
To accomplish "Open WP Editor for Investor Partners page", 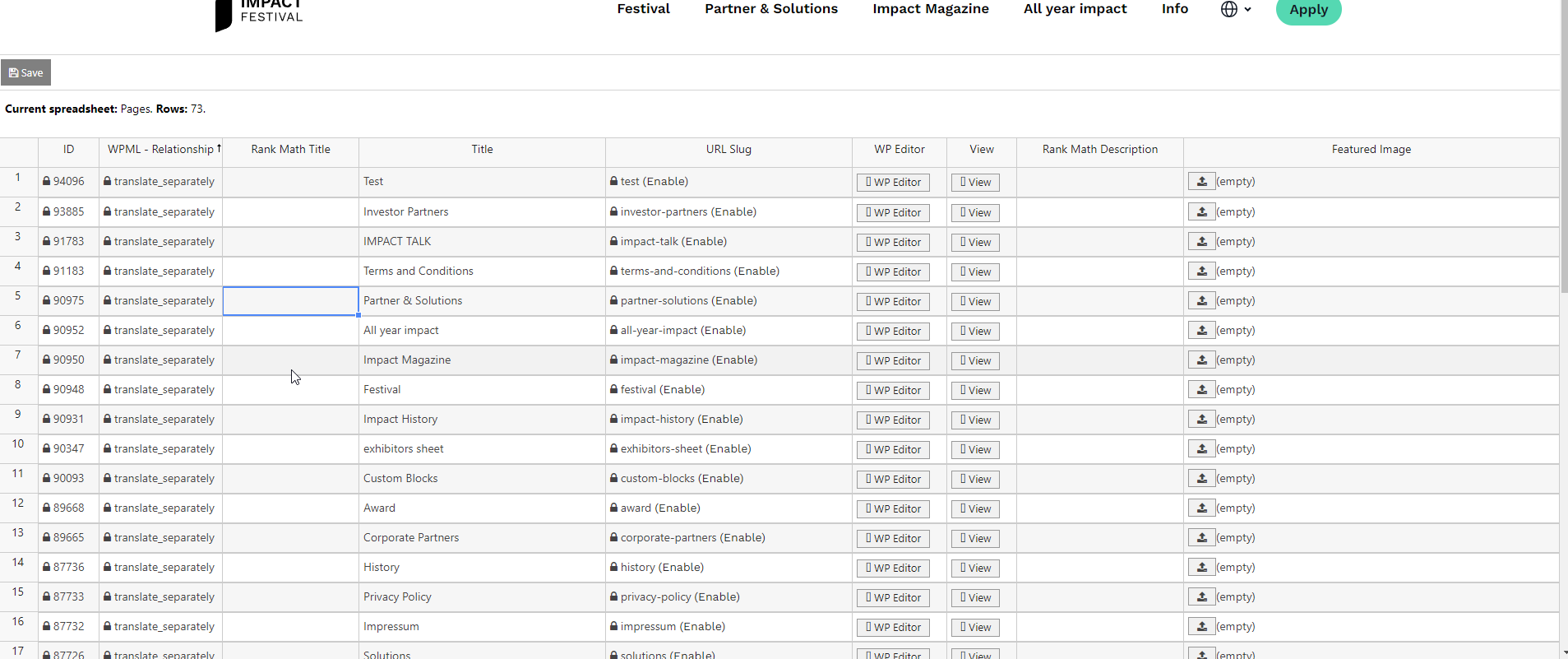I will pos(893,213).
